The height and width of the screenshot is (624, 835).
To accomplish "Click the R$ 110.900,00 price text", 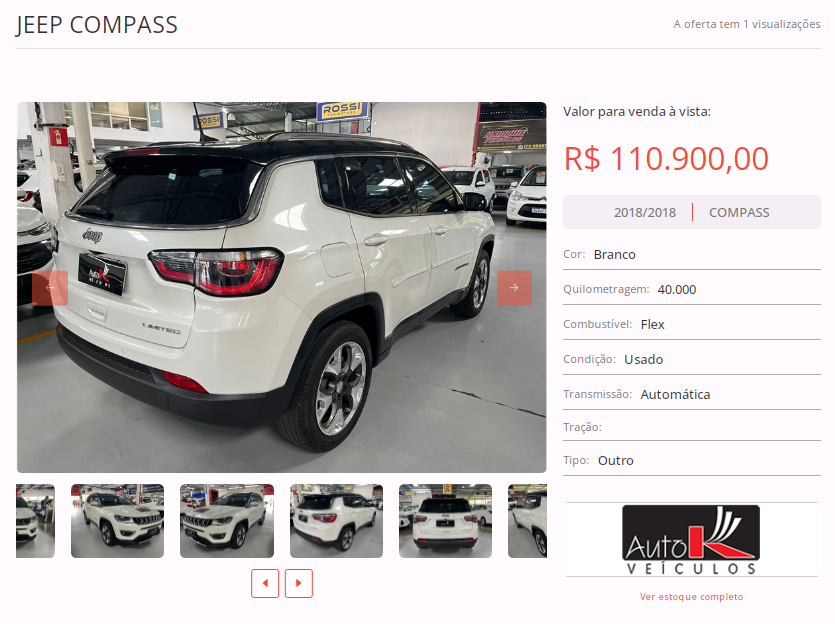I will (666, 159).
